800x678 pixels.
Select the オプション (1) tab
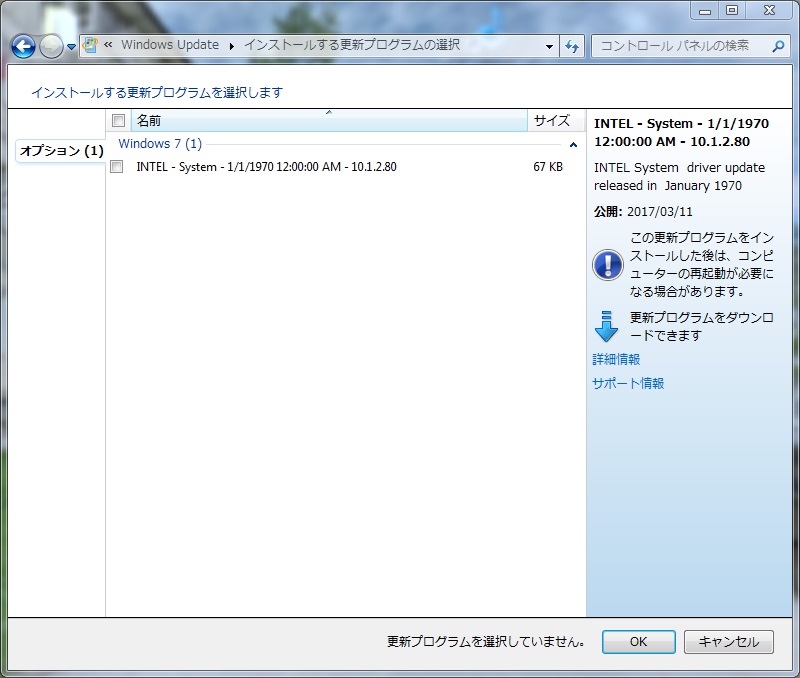tap(61, 150)
